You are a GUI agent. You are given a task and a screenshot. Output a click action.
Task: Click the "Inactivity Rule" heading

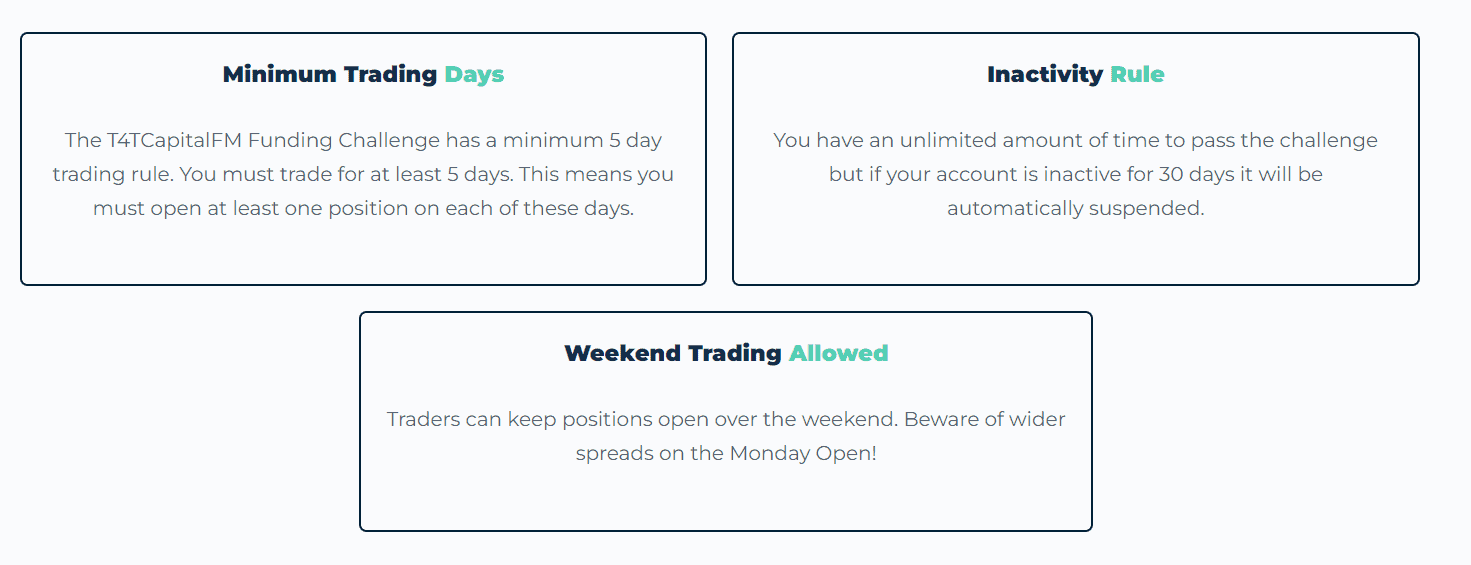1075,74
